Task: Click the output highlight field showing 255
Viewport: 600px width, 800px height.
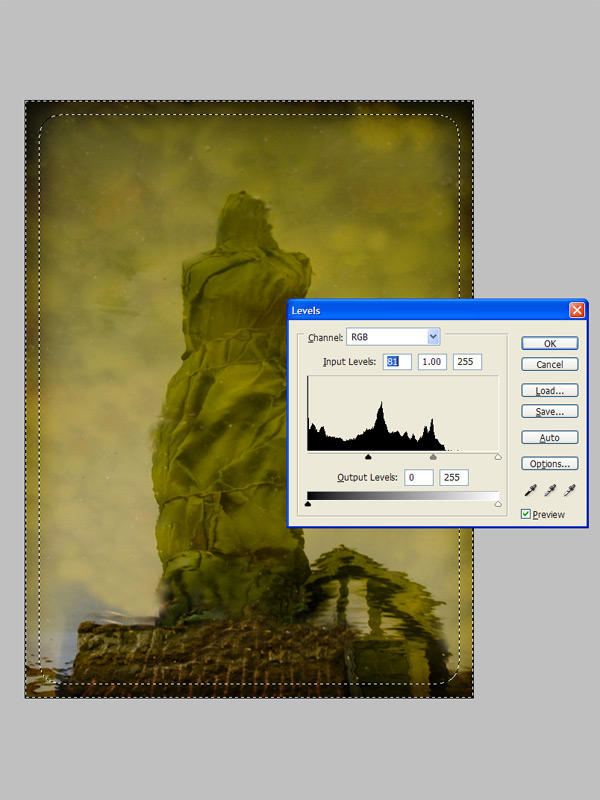Action: point(454,478)
